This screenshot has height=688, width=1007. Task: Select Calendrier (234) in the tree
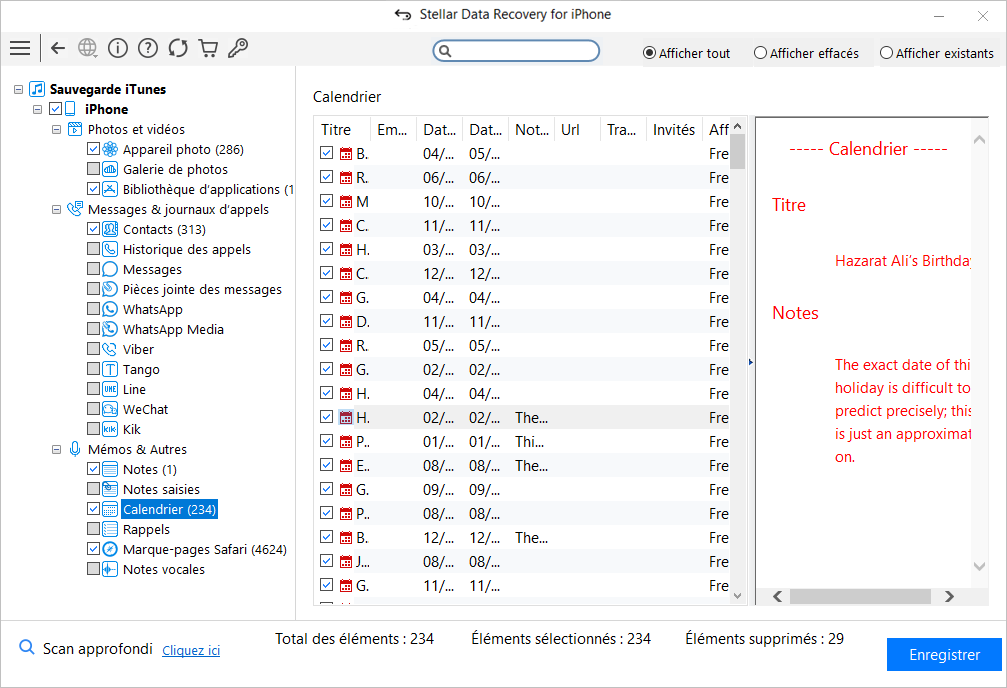pyautogui.click(x=170, y=509)
